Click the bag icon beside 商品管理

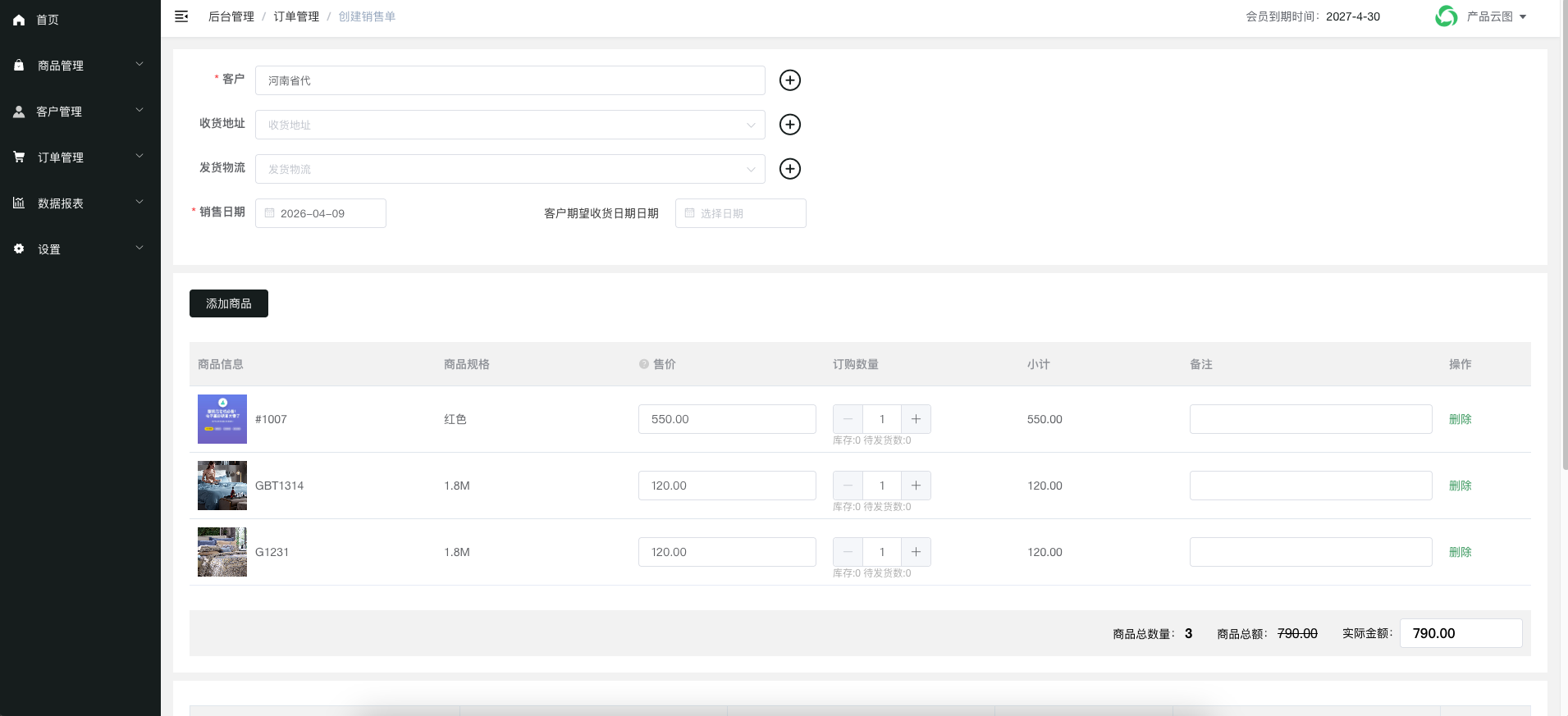coord(19,65)
